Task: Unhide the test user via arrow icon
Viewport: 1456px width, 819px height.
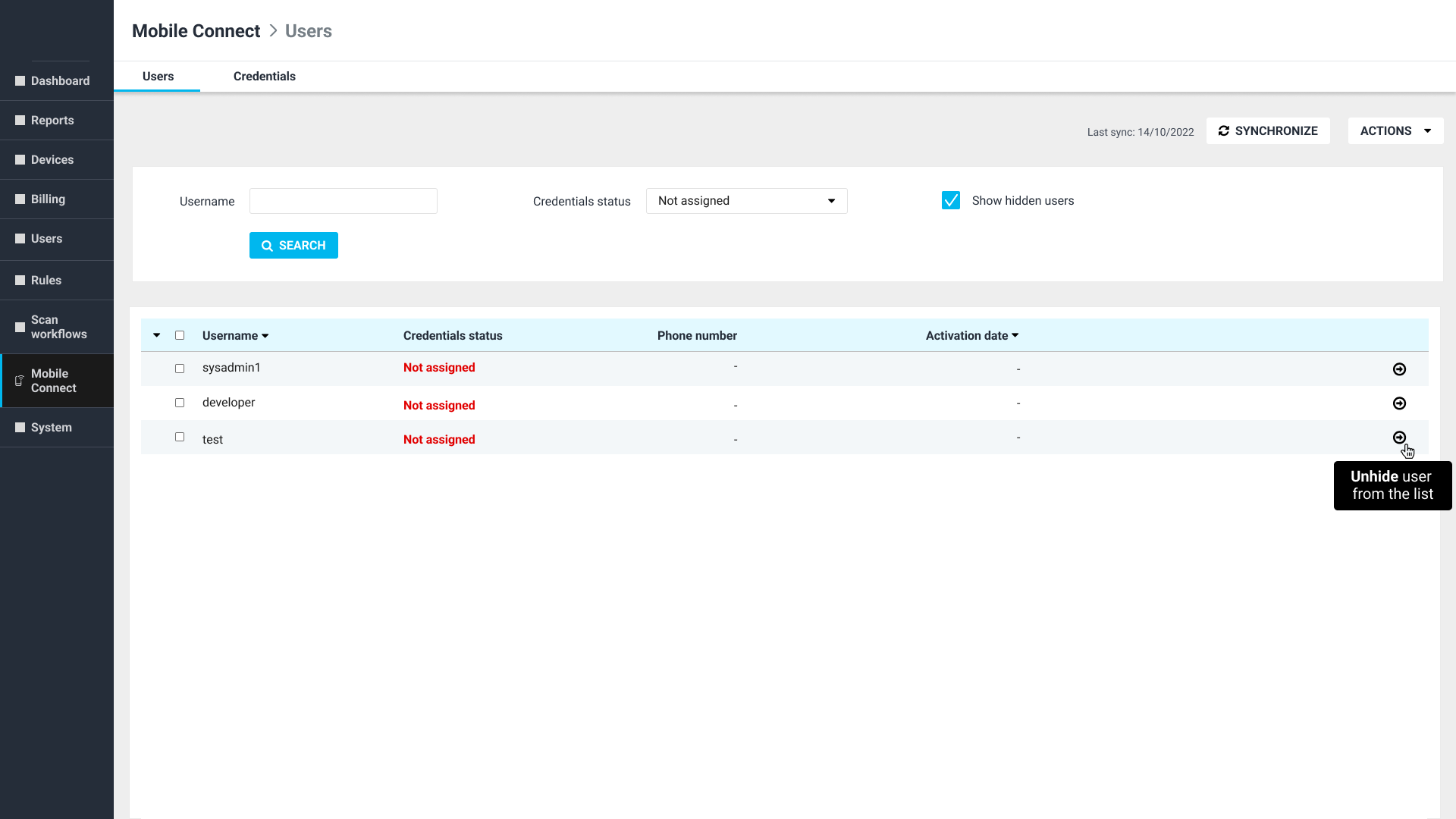Action: click(x=1399, y=438)
